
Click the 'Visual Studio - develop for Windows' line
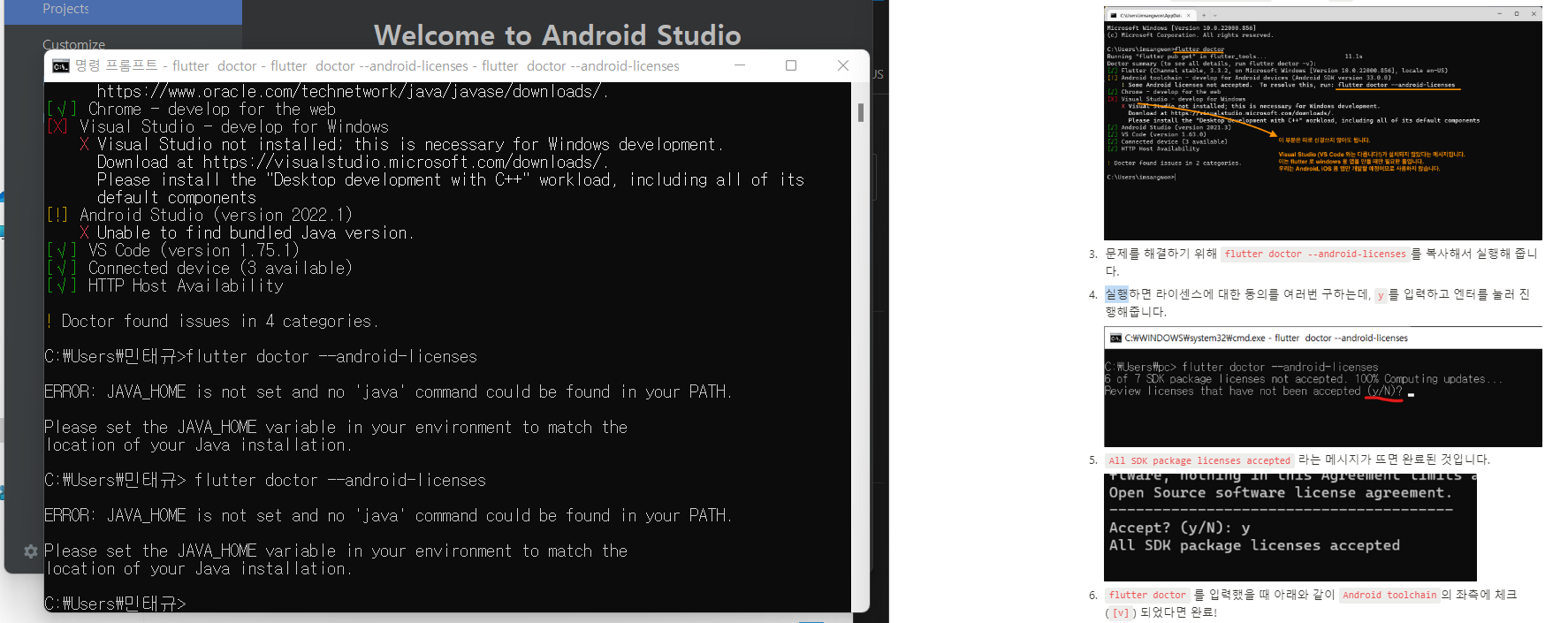217,127
